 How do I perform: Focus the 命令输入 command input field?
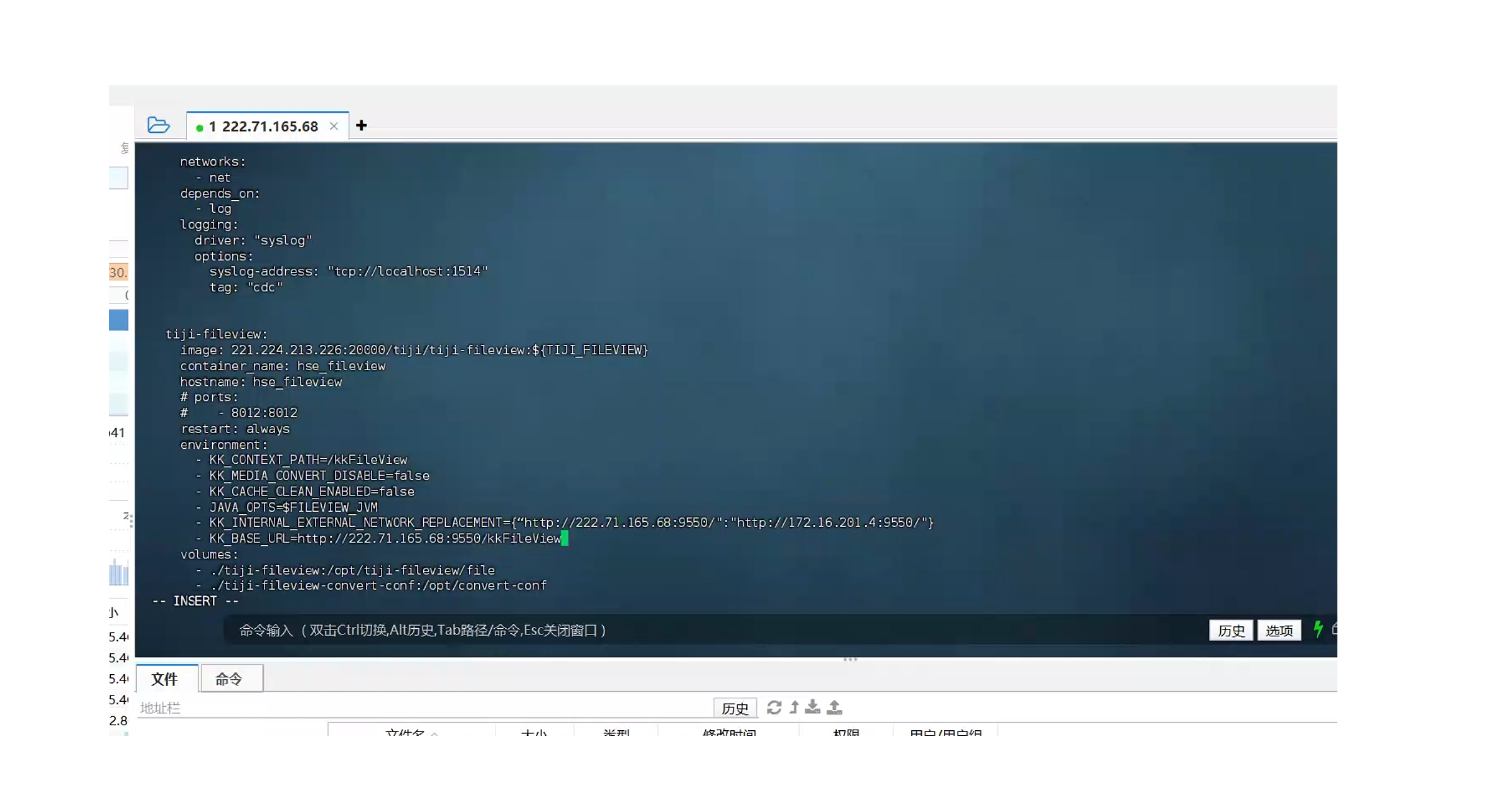click(x=715, y=630)
